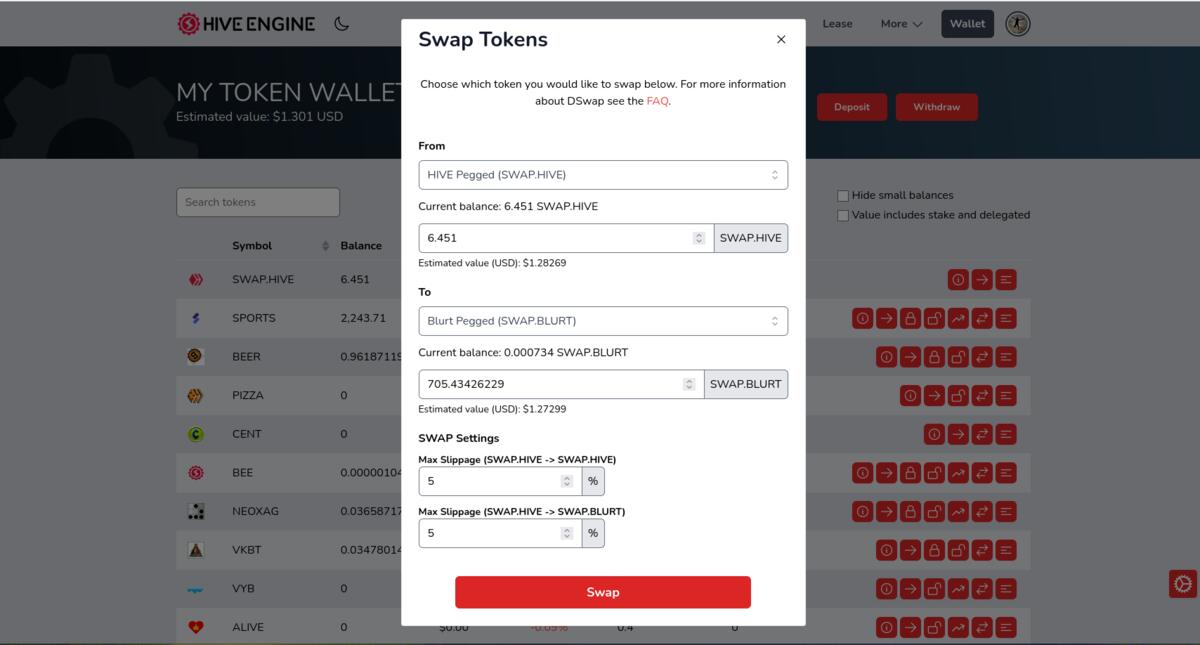
Task: Go to the Wallet page
Action: [x=967, y=24]
